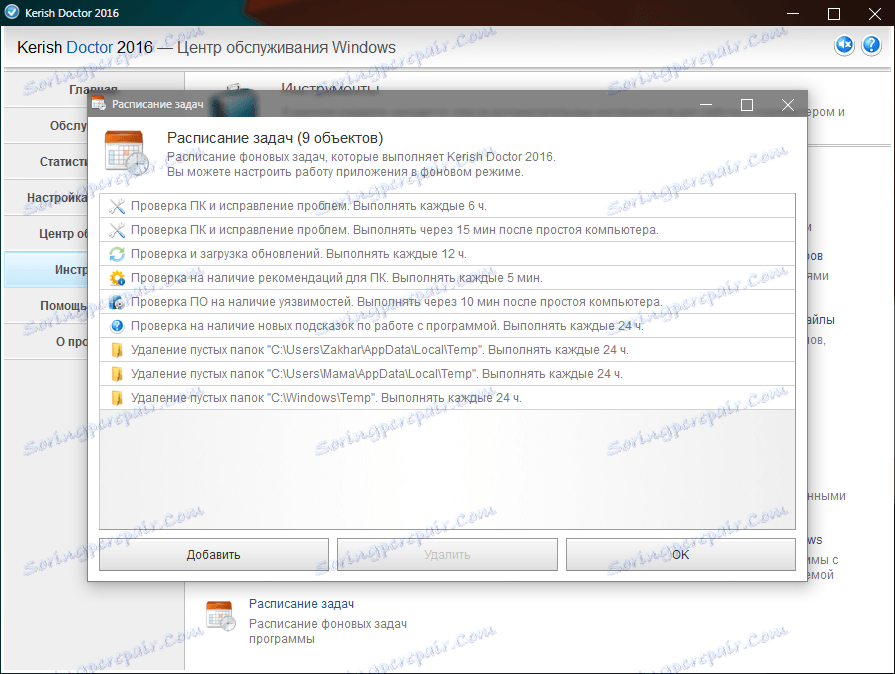This screenshot has width=895, height=674.
Task: Click the large calendar icon in the dialog header
Action: click(x=127, y=153)
